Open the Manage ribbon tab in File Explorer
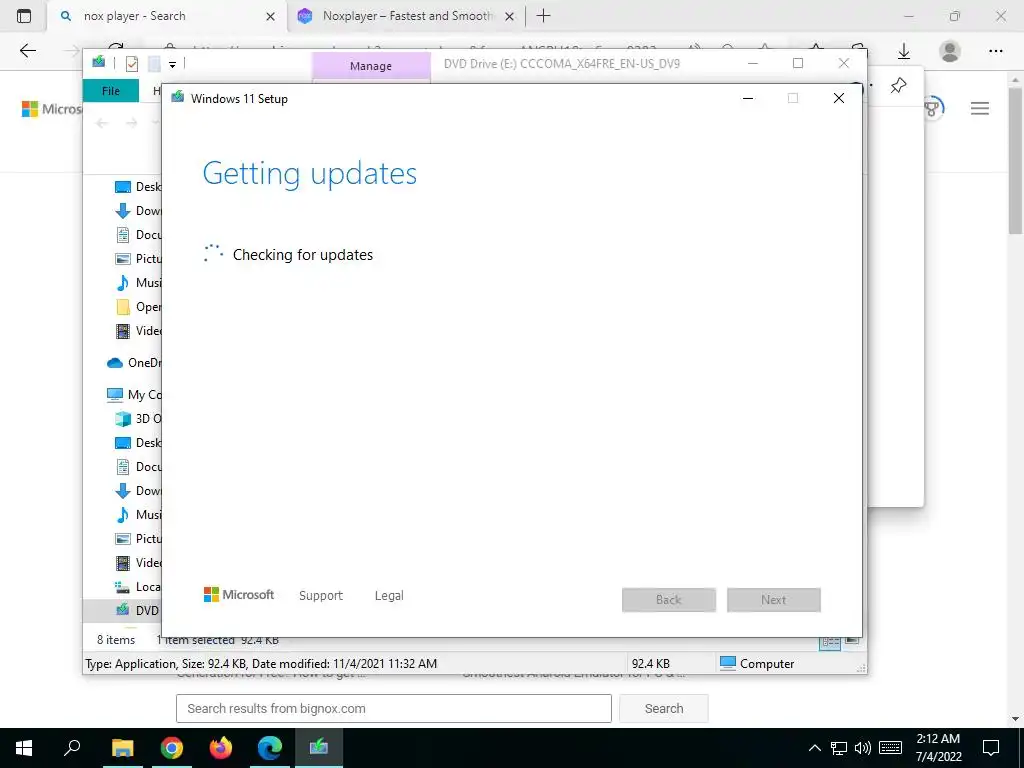 [x=371, y=66]
